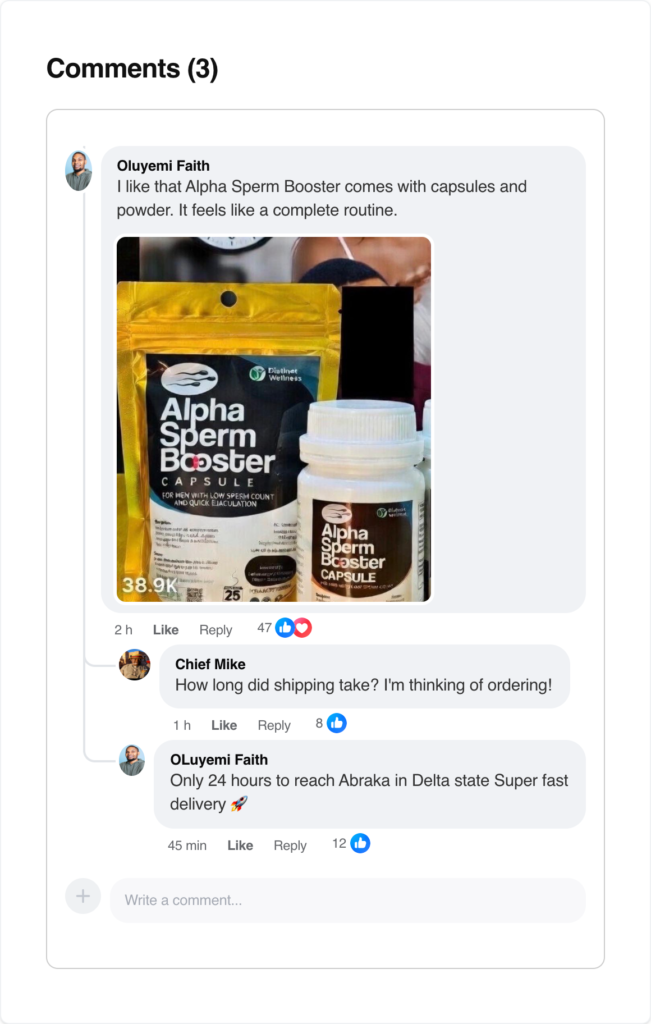Click the blue thumbs-up reaction next to 47
The image size is (651, 1024).
(x=285, y=628)
